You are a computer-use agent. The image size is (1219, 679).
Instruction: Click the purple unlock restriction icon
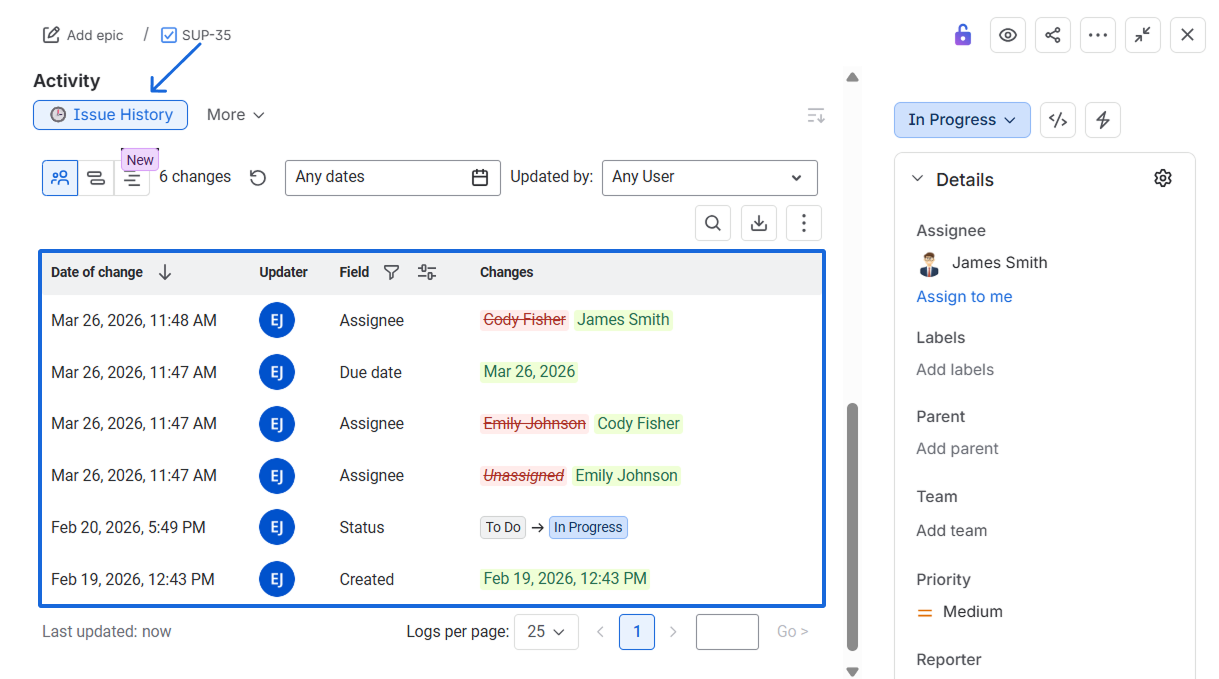(963, 35)
